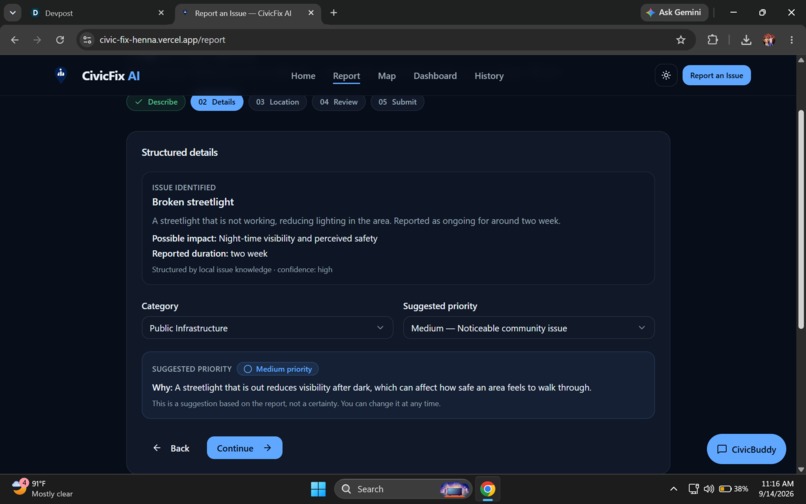Viewport: 806px width, 504px height.
Task: Open the CivicBuddy chat button
Action: tap(746, 449)
